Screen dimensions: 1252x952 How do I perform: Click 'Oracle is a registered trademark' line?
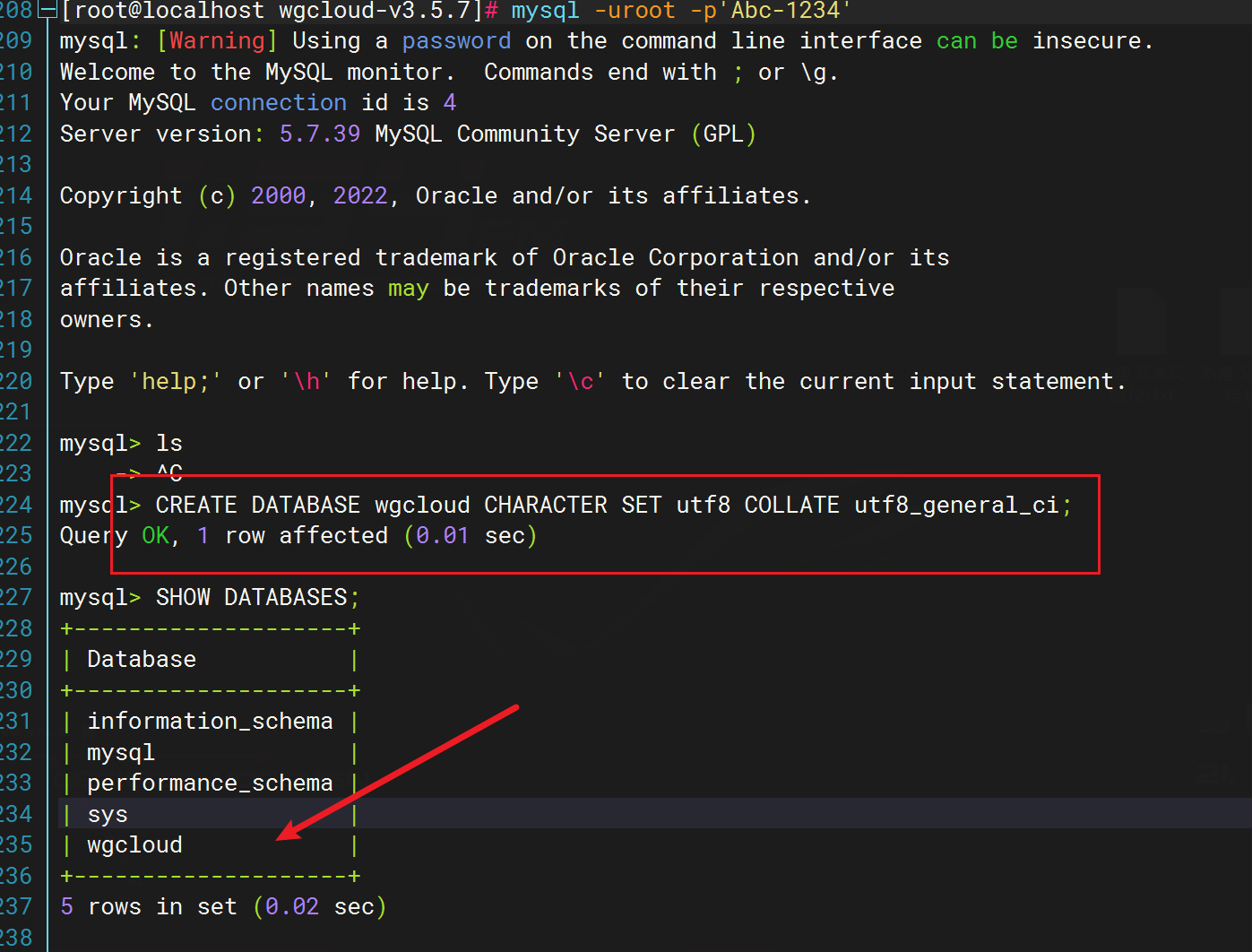tap(505, 258)
